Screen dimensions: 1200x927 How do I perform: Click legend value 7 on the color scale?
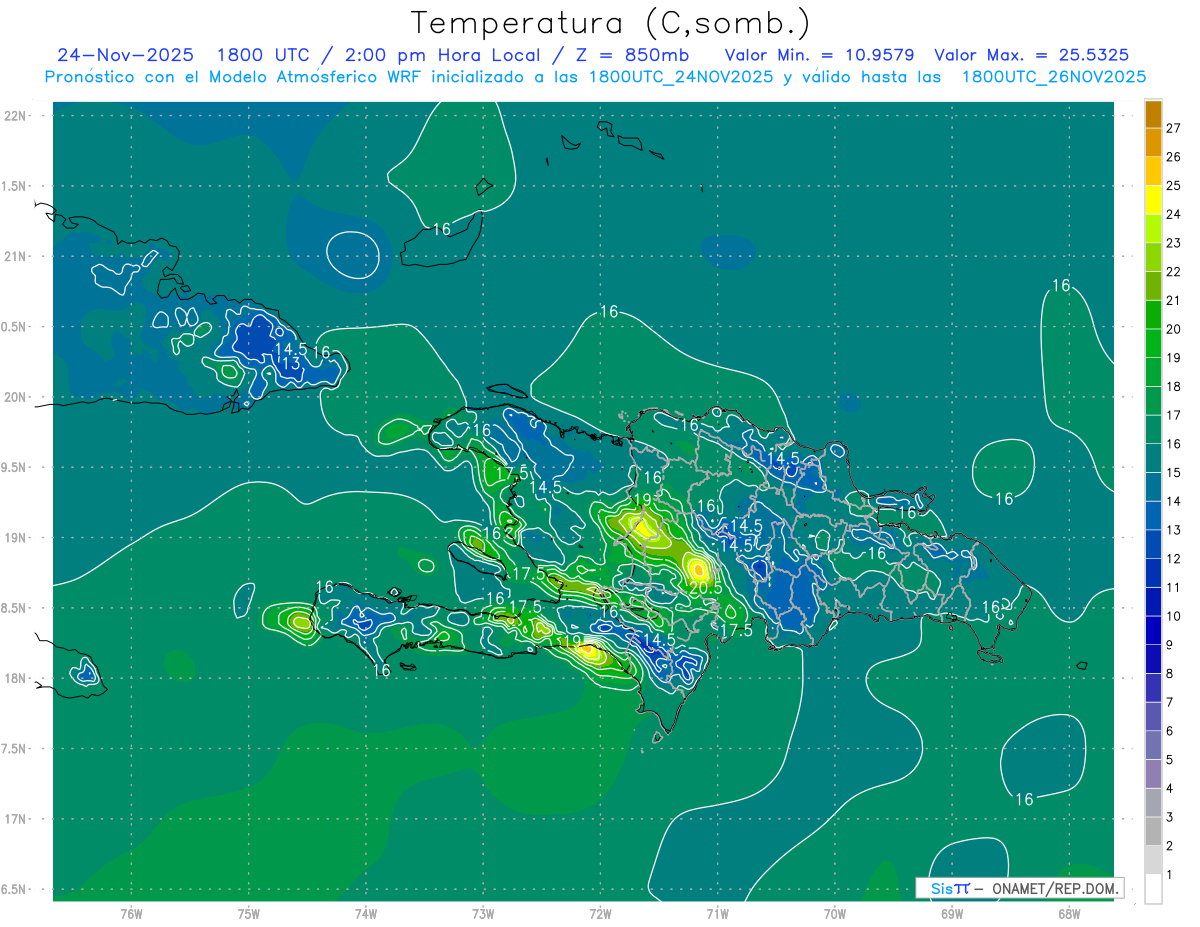click(1169, 702)
